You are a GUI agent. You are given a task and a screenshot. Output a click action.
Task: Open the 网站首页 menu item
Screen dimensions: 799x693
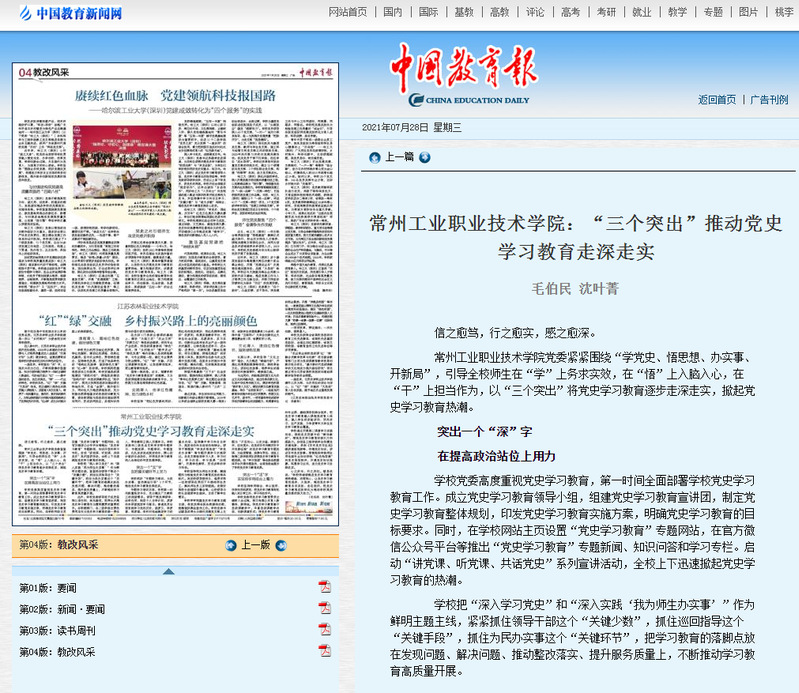(349, 12)
